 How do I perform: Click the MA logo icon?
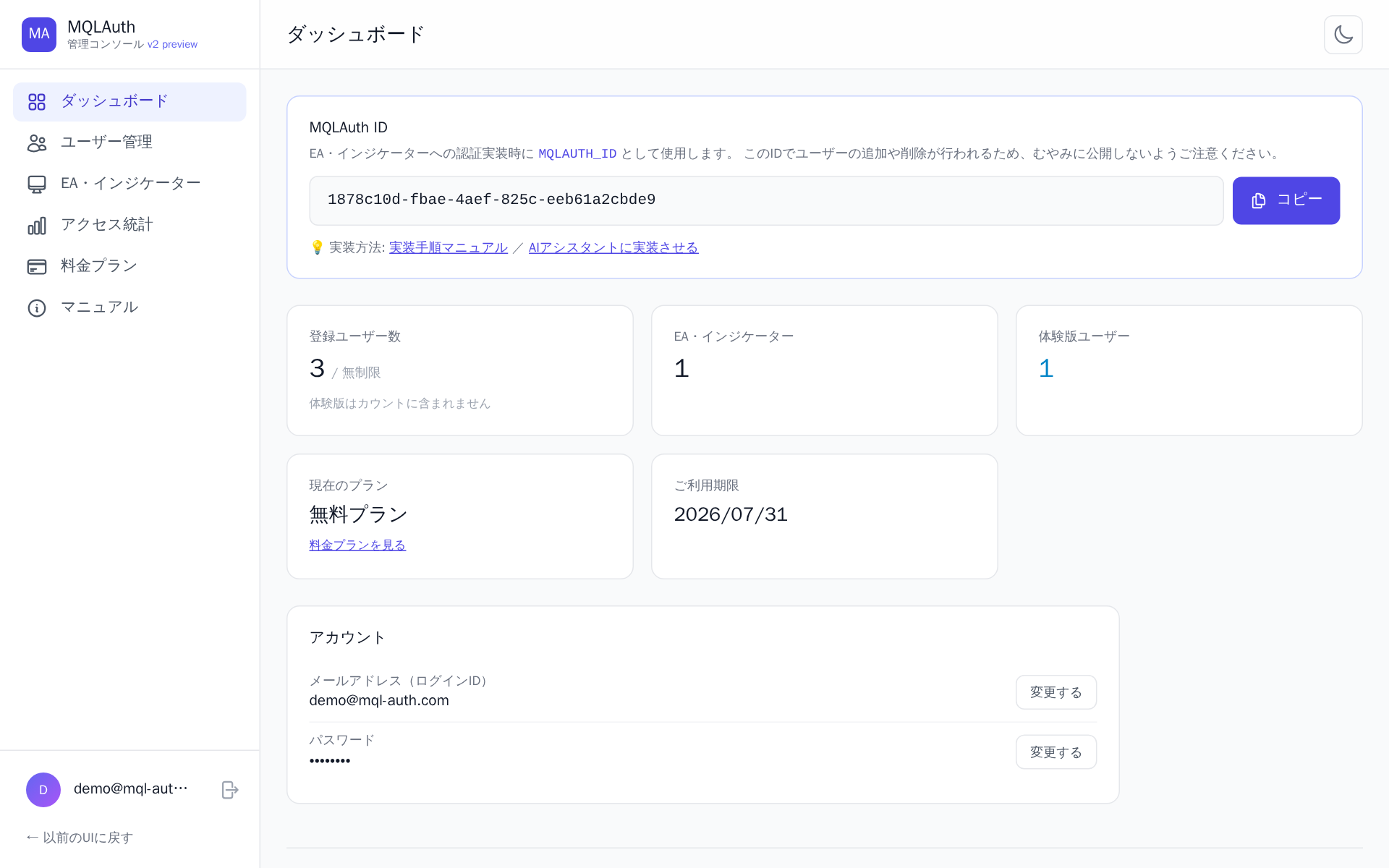coord(39,34)
